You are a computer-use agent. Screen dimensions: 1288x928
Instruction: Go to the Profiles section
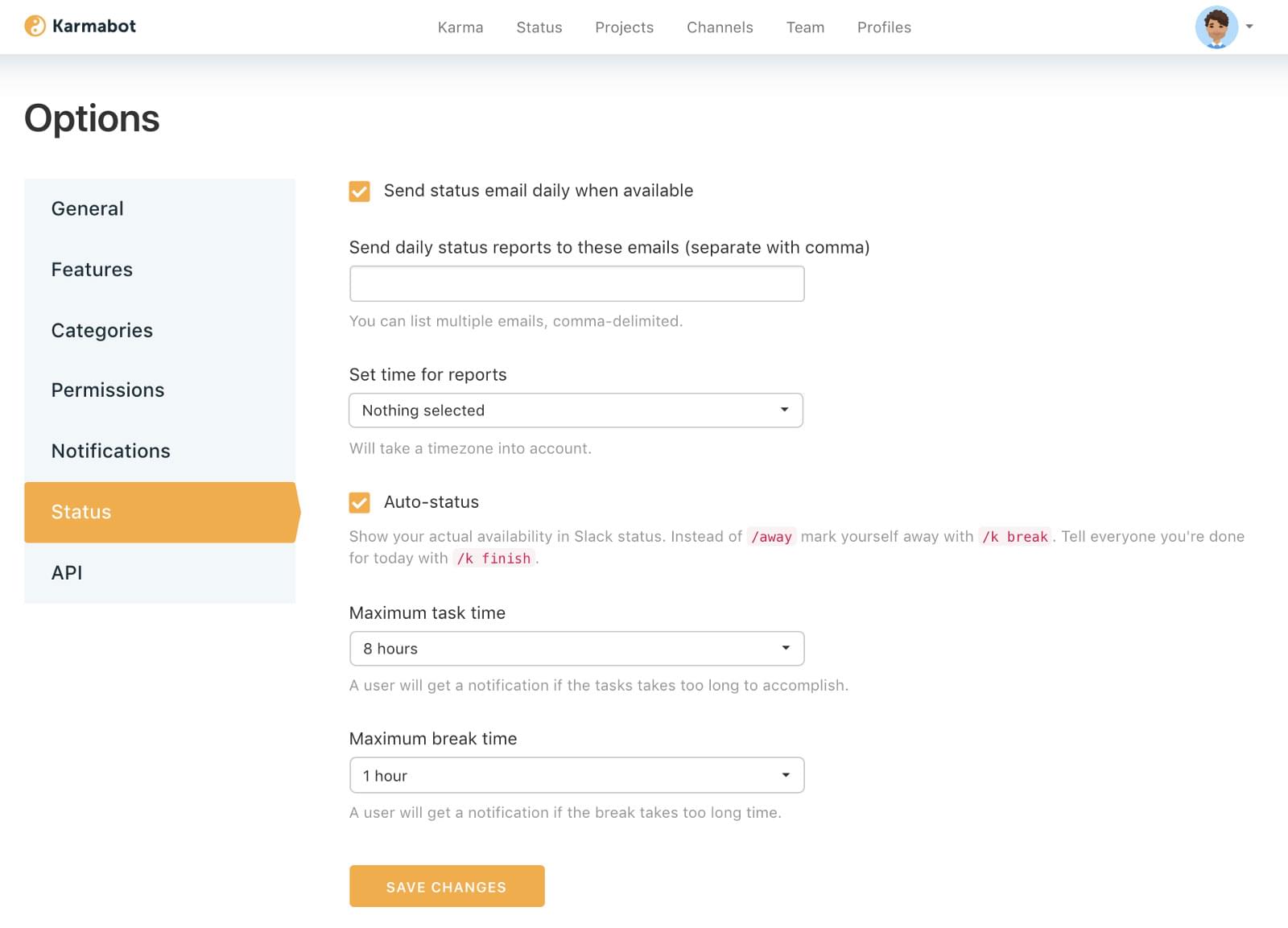[x=884, y=27]
